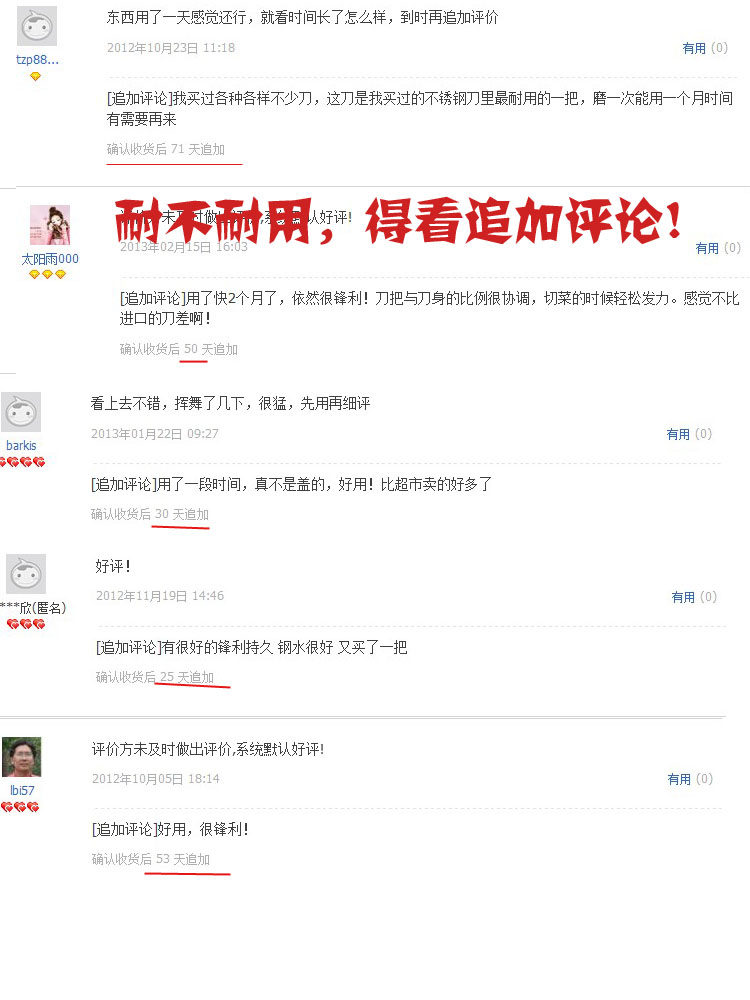Open 太阳雨000 username link
This screenshot has height=1000, width=750.
pyautogui.click(x=50, y=259)
